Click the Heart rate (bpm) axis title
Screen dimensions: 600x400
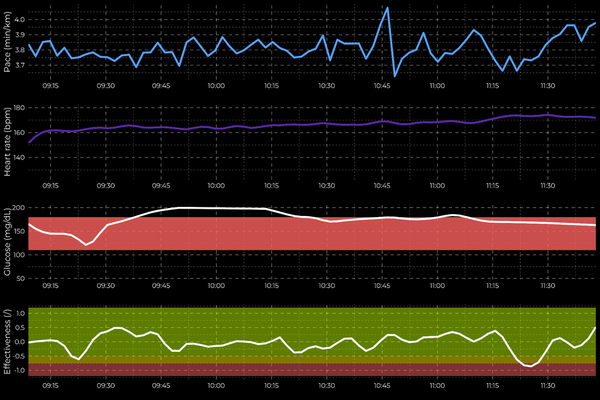[x=8, y=142]
